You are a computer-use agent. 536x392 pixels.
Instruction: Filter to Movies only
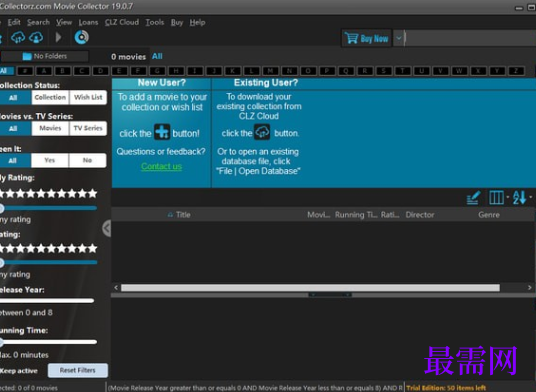click(50, 129)
